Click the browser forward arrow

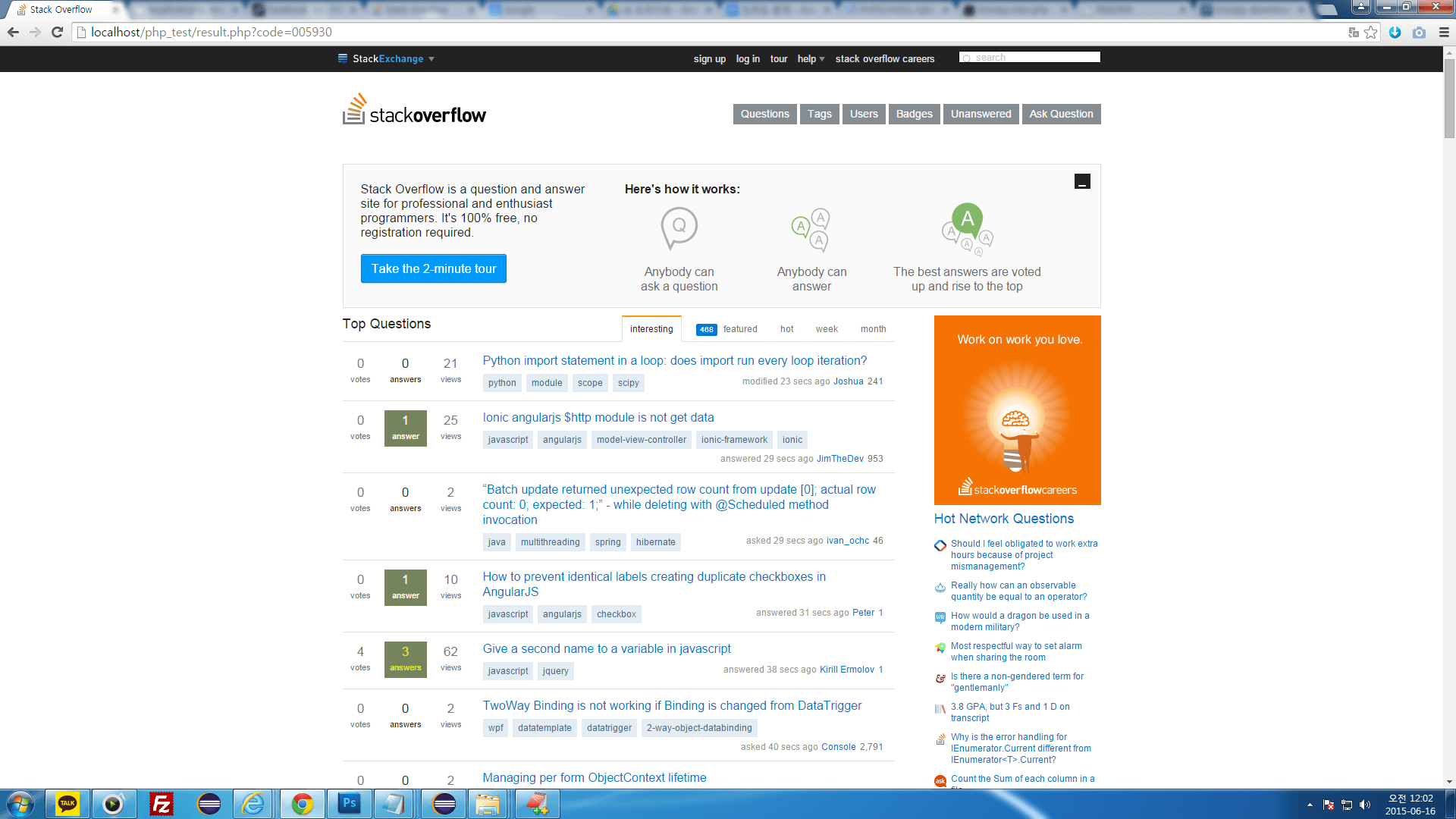point(35,32)
